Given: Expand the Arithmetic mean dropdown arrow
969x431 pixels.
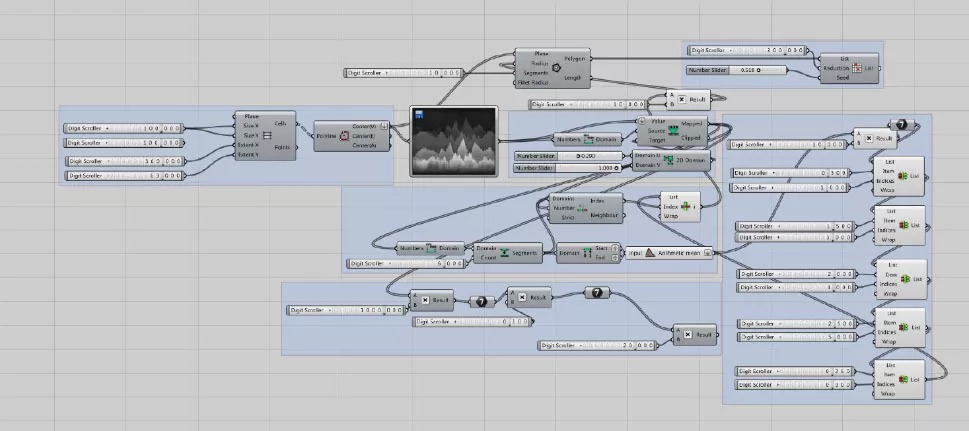Looking at the screenshot, I should (708, 254).
